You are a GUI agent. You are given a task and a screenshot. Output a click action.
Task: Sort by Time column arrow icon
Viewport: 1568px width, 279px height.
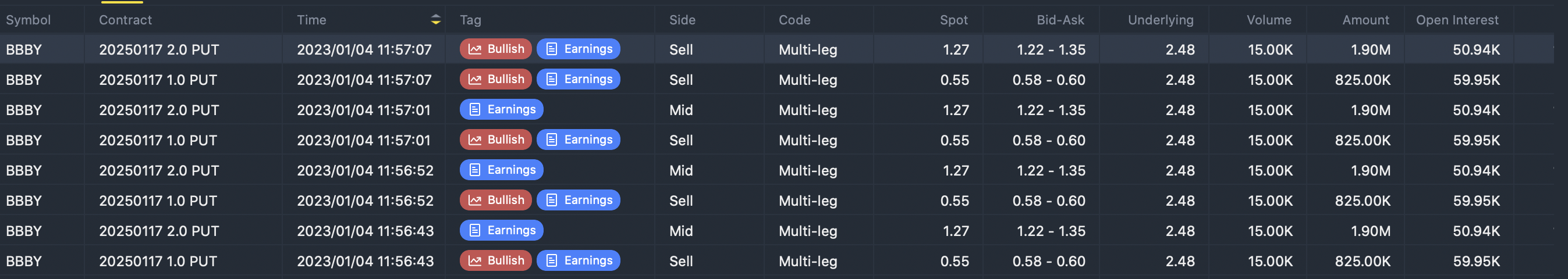pos(435,19)
